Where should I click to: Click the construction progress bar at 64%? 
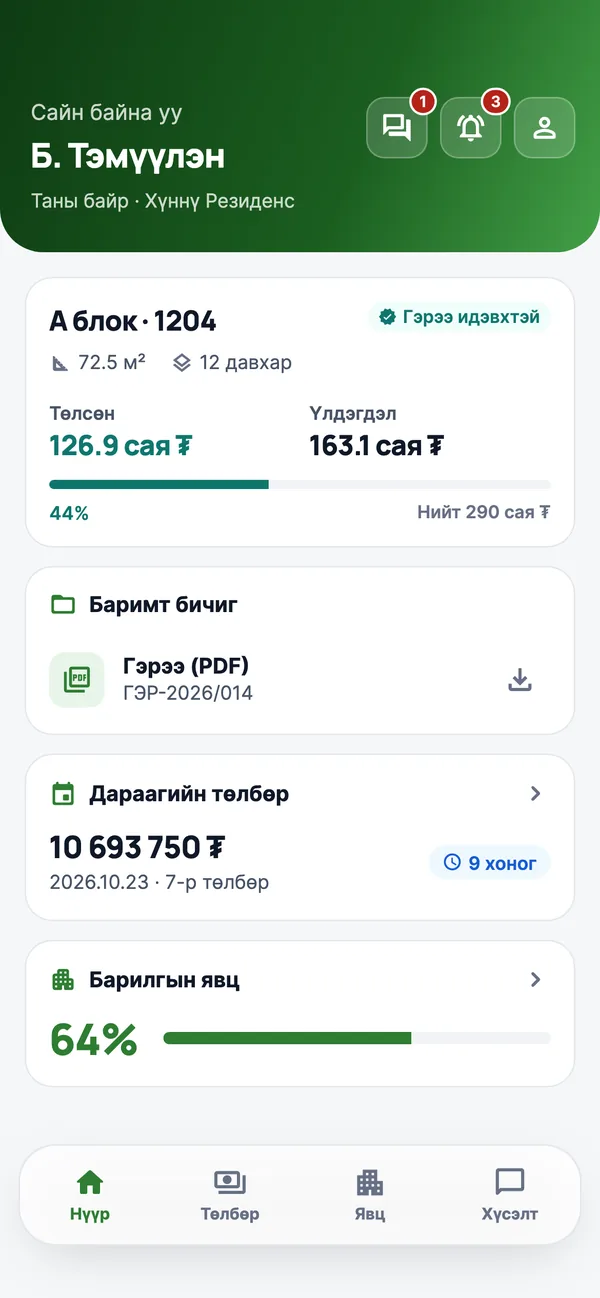point(357,1038)
